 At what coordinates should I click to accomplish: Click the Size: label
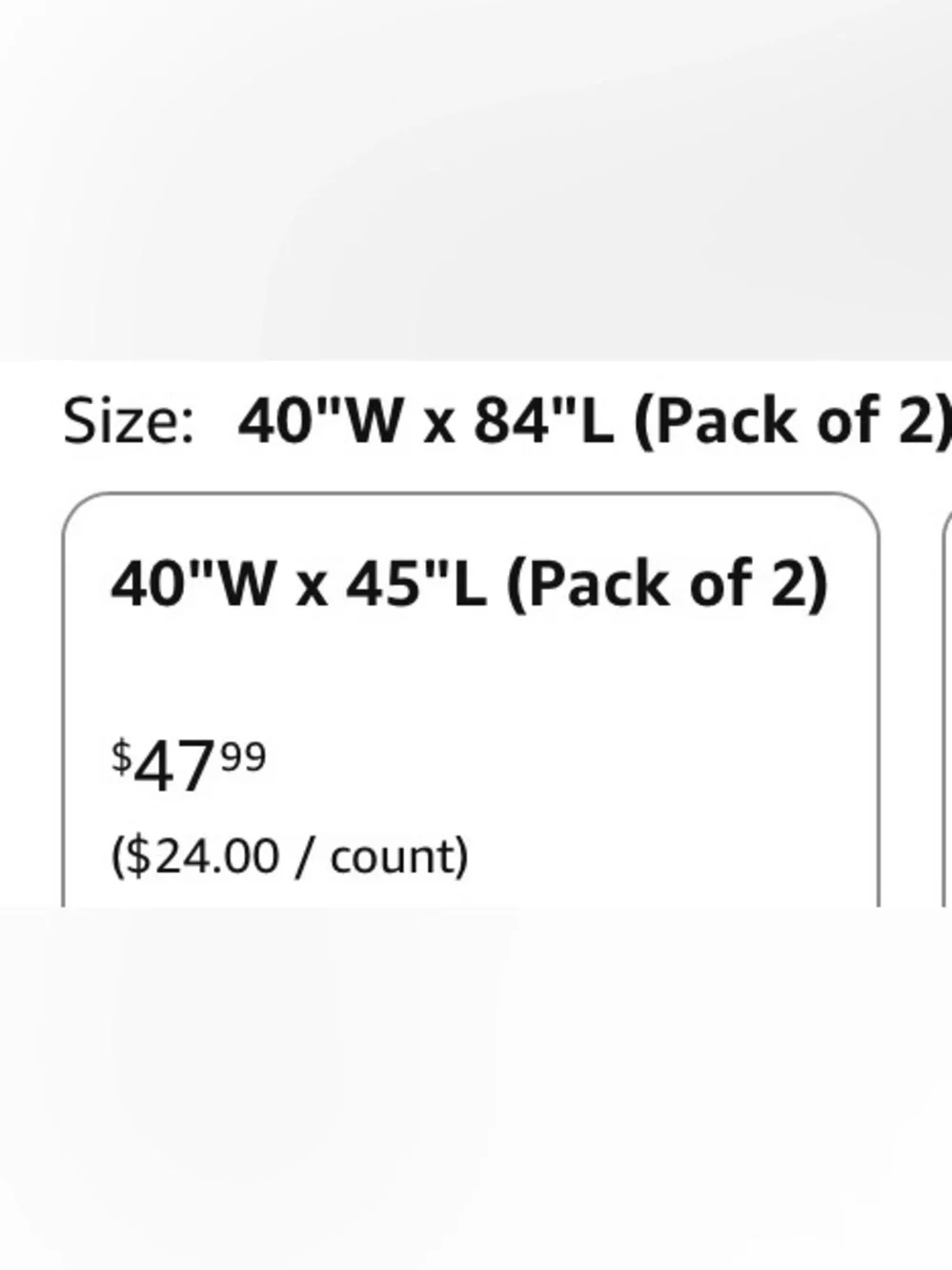129,420
